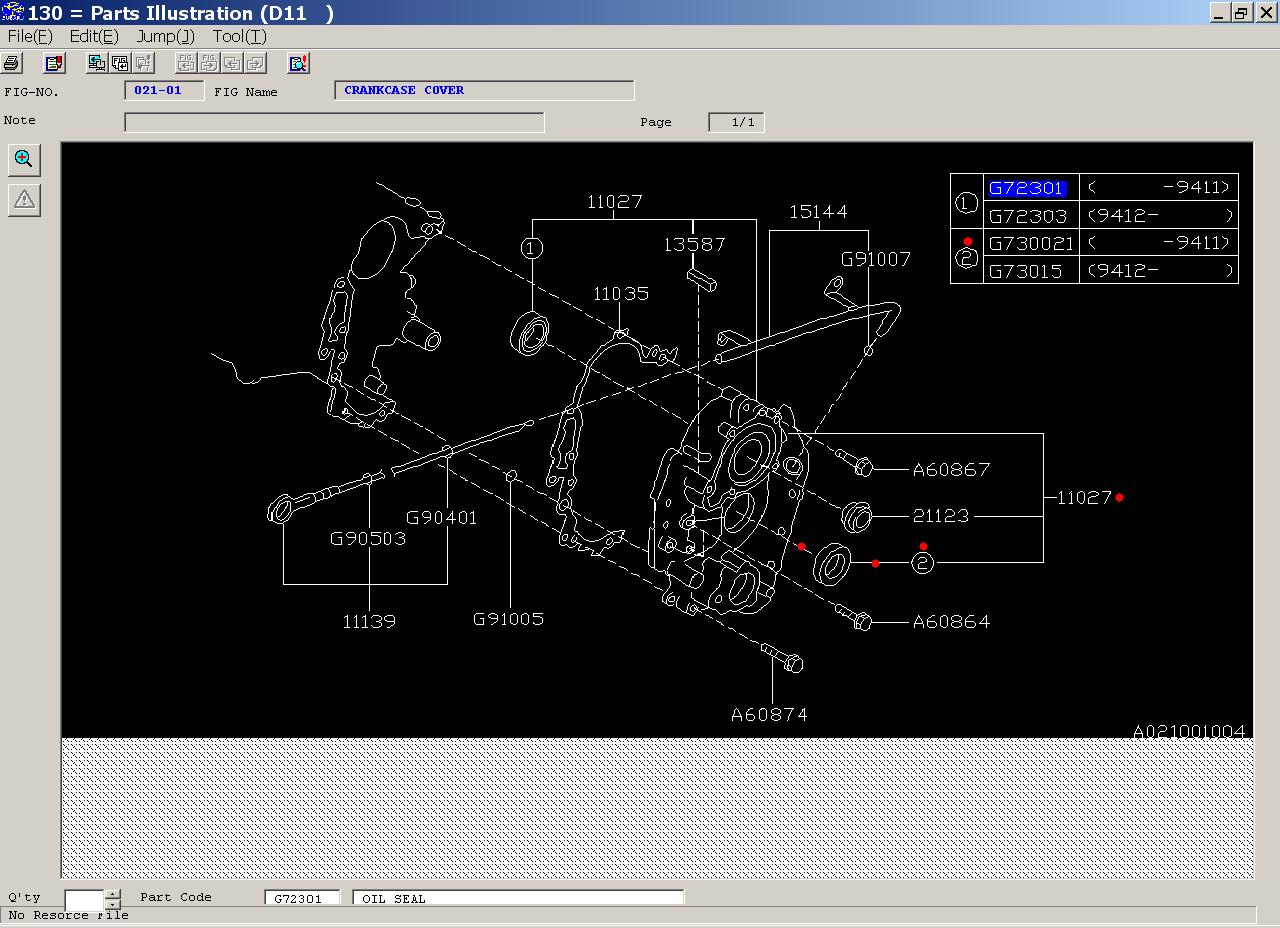Click part label A60874 in the diagram

point(769,714)
